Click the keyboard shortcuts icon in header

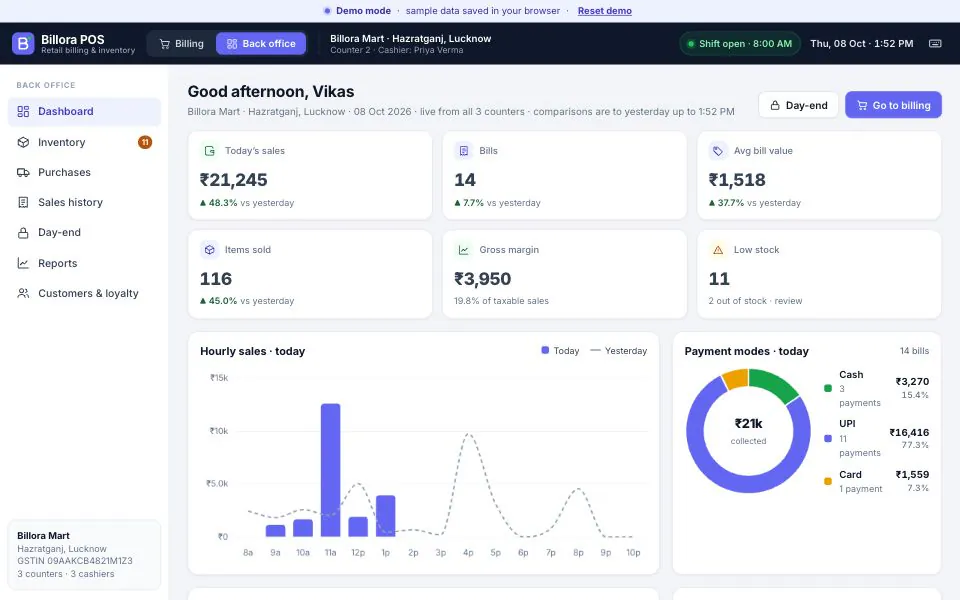coord(935,43)
